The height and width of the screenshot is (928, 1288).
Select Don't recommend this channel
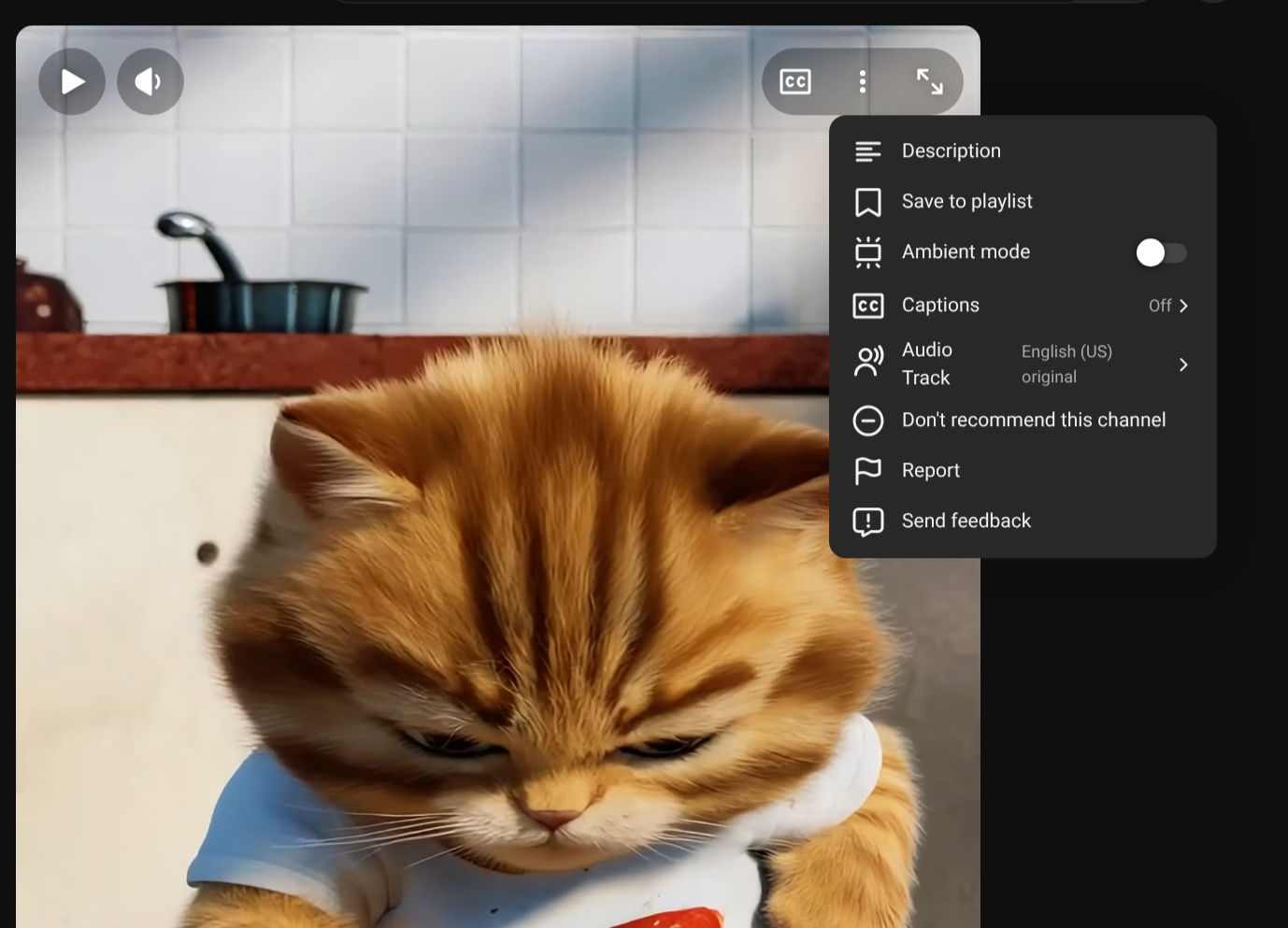tap(1023, 421)
